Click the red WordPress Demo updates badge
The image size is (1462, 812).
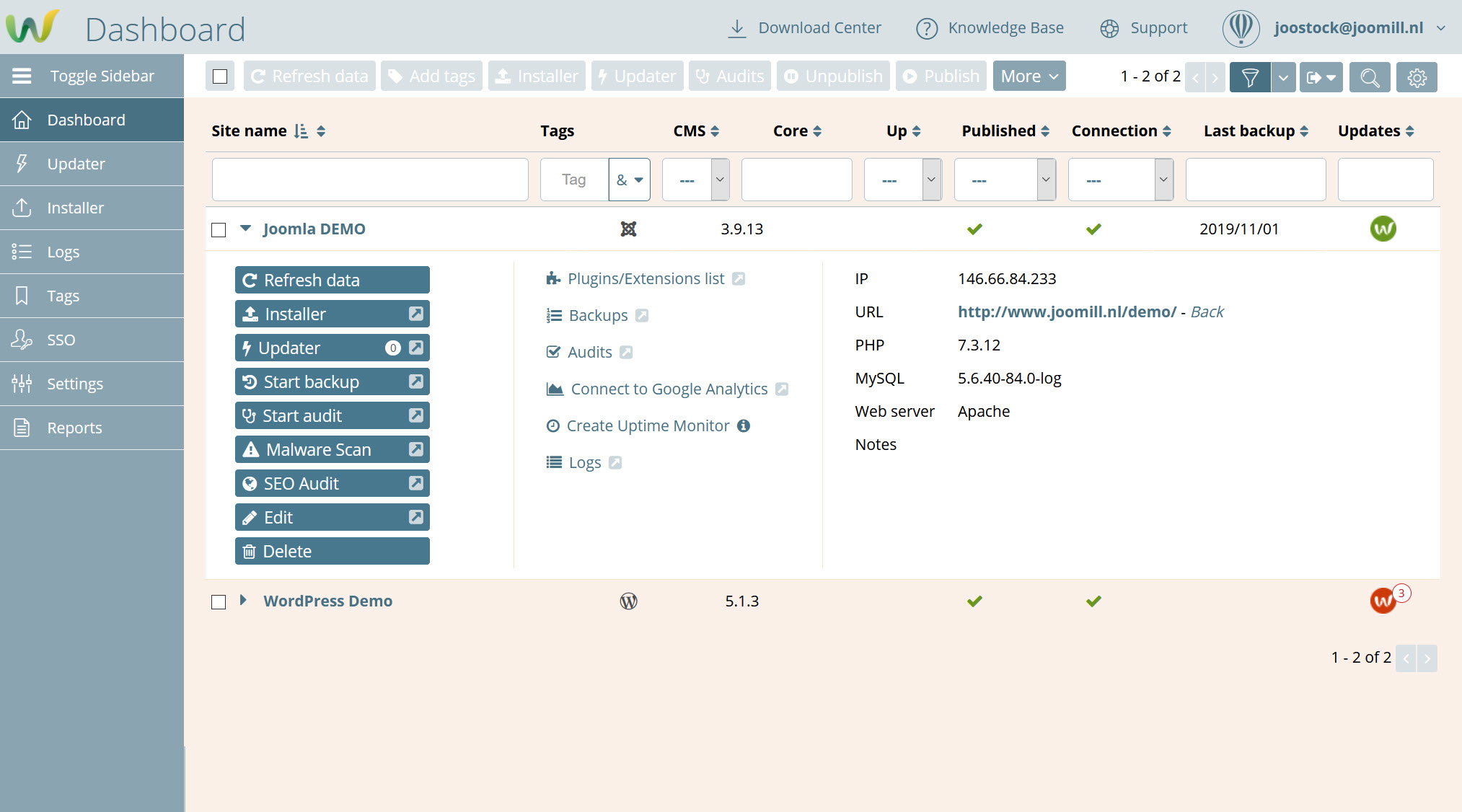tap(1383, 600)
